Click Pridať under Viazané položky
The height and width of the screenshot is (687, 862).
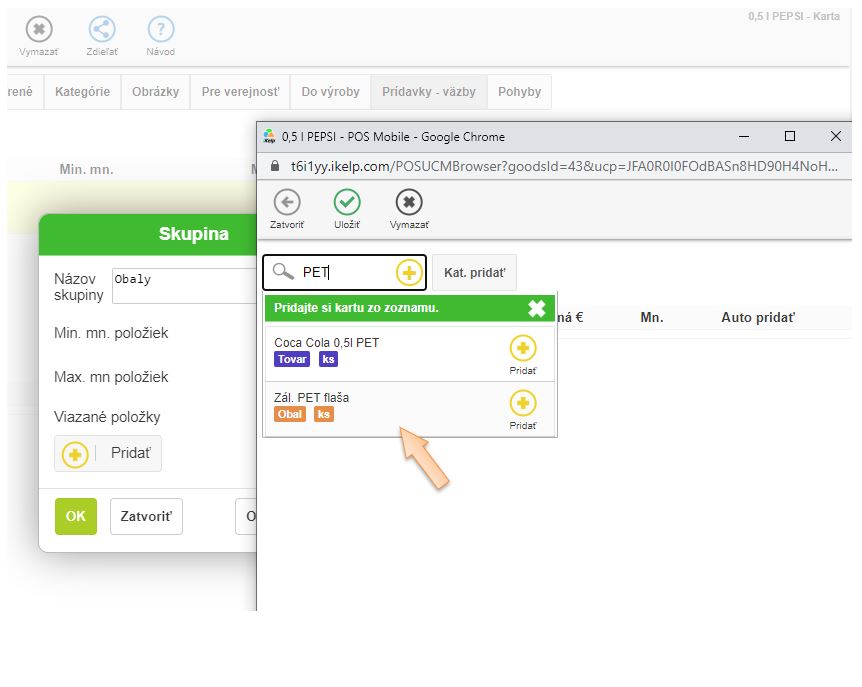[108, 454]
